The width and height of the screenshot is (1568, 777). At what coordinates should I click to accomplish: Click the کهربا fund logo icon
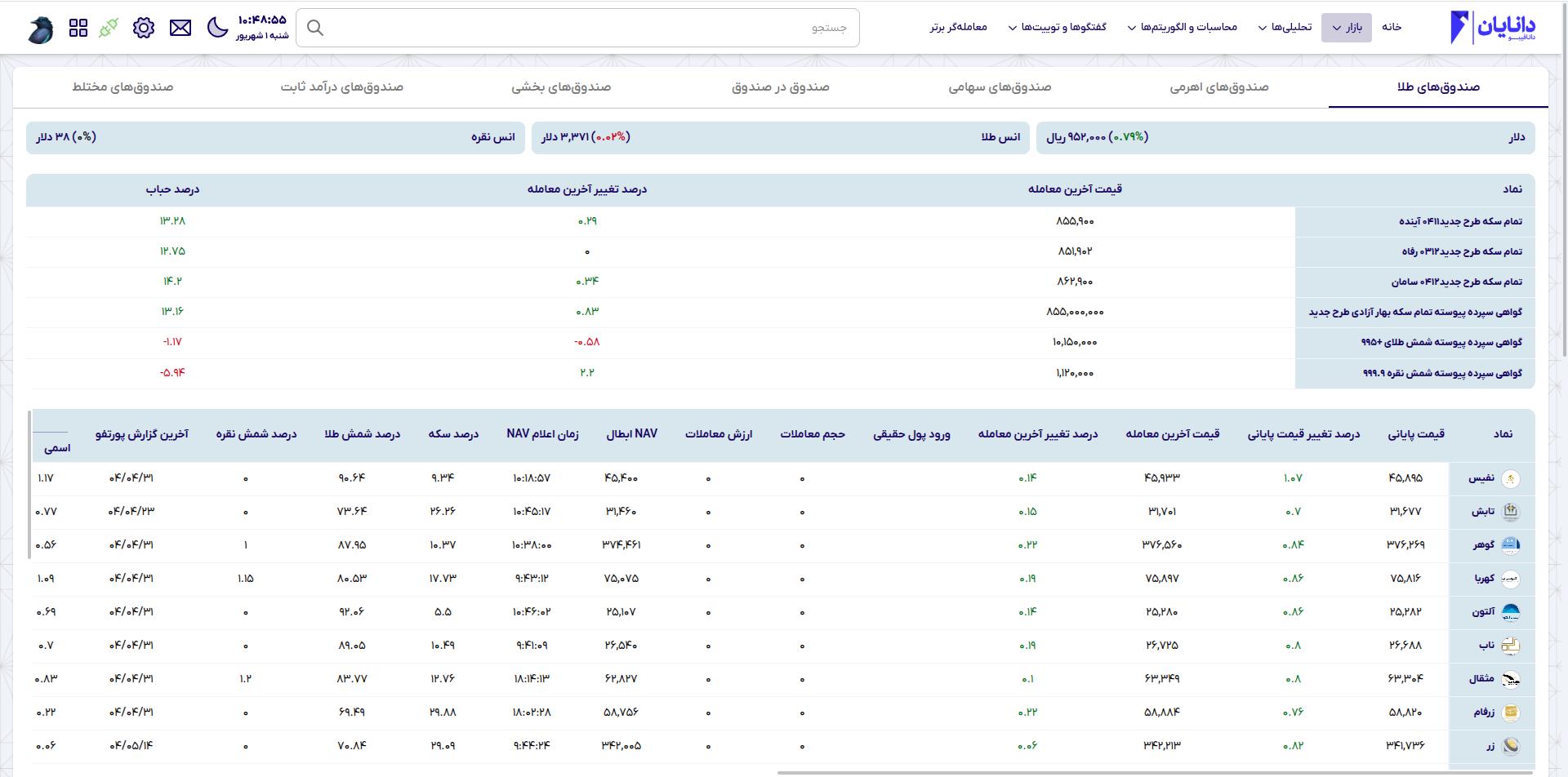[x=1511, y=579]
